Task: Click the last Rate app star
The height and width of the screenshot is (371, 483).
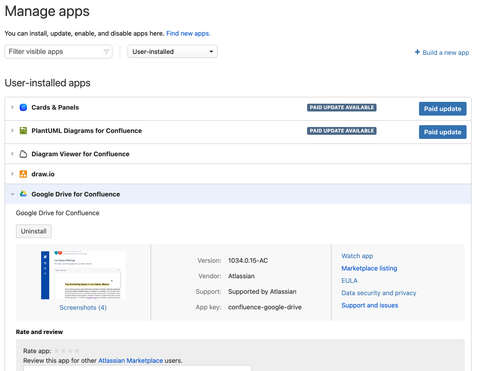Action: click(x=77, y=351)
